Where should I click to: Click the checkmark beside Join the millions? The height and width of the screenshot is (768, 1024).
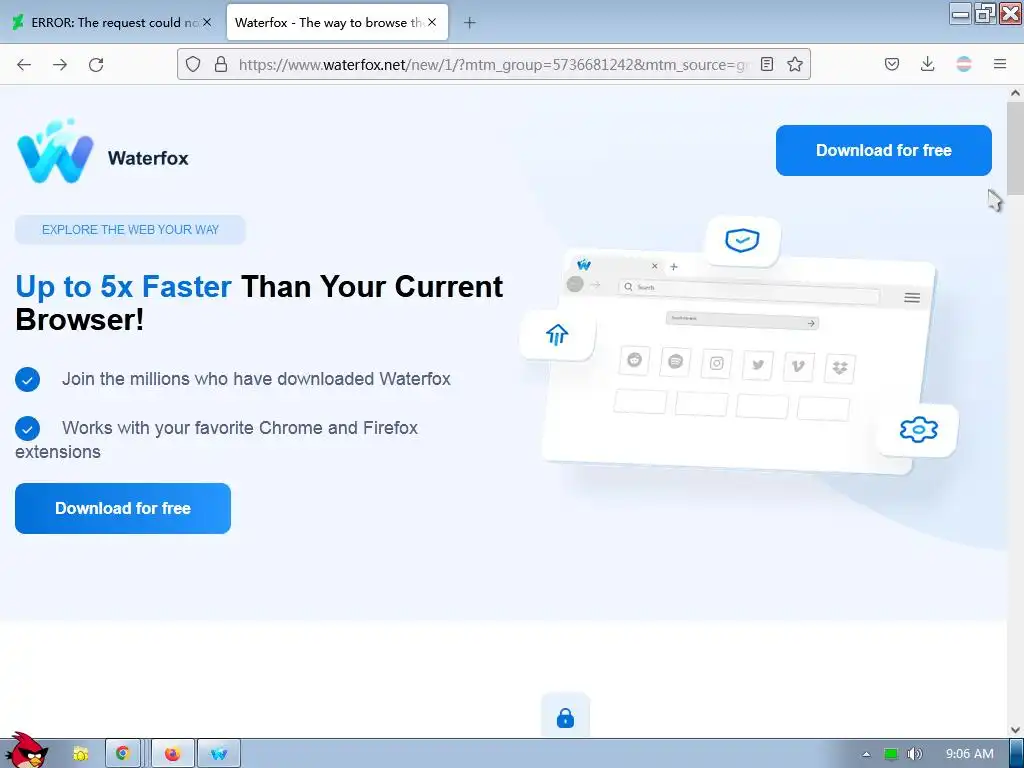27,379
